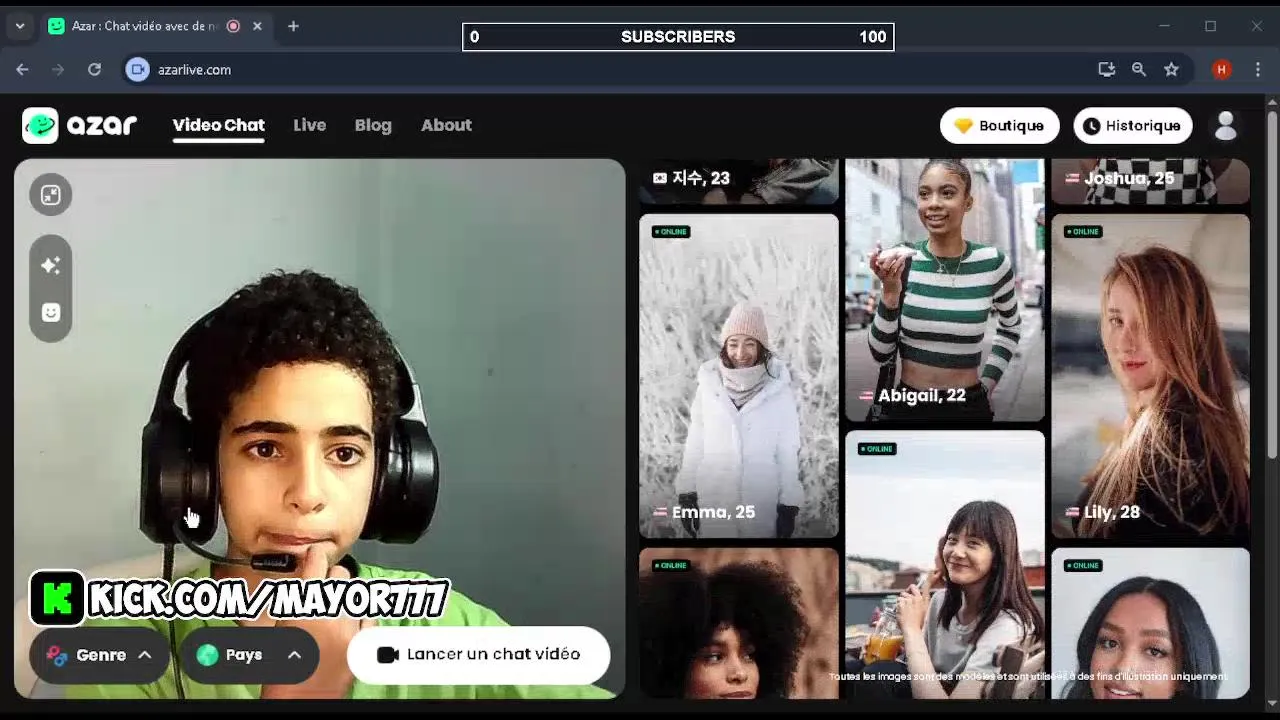The image size is (1280, 720).
Task: Open the 지수, 23 profile card
Action: 739,181
